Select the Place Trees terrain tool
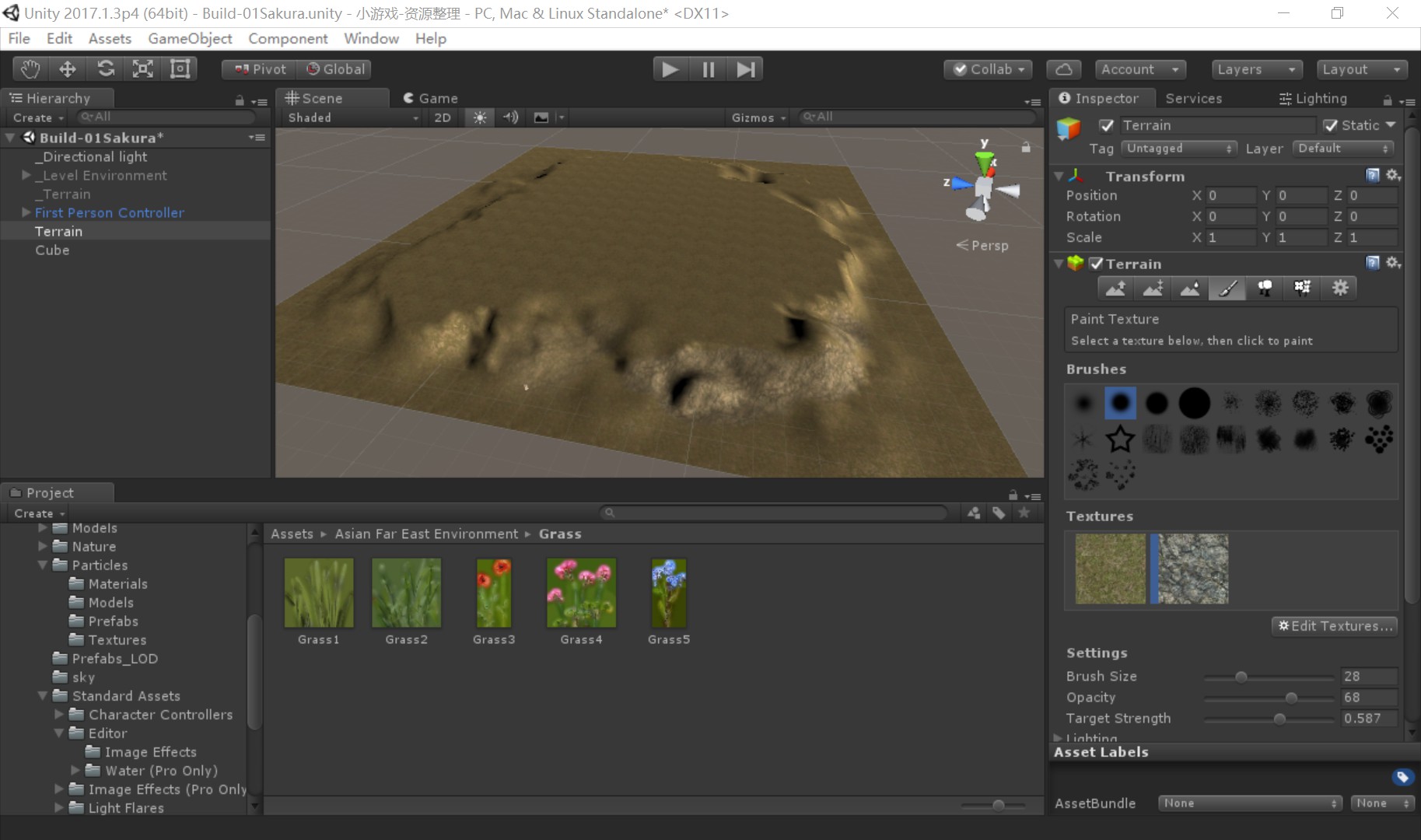 point(1265,289)
